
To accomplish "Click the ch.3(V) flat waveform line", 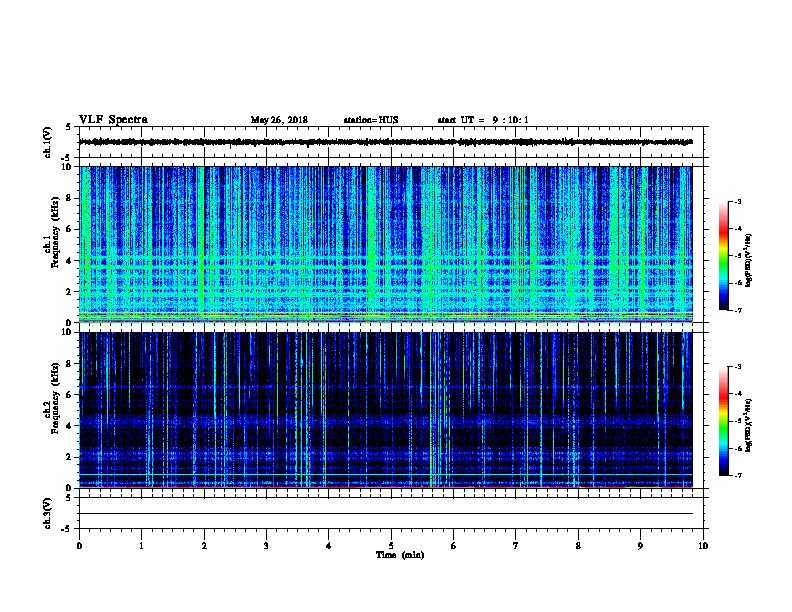I will [386, 514].
